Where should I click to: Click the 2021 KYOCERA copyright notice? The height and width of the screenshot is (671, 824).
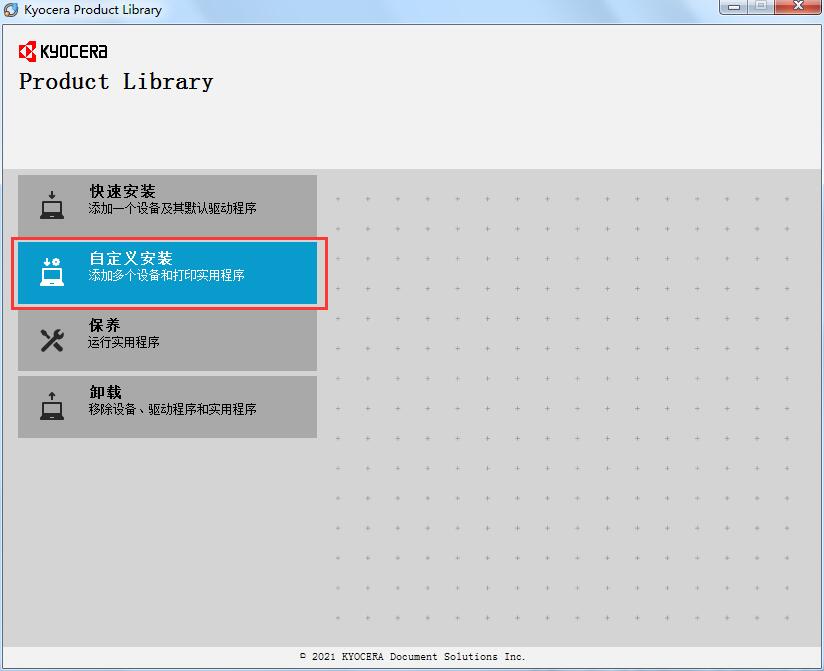tap(413, 656)
